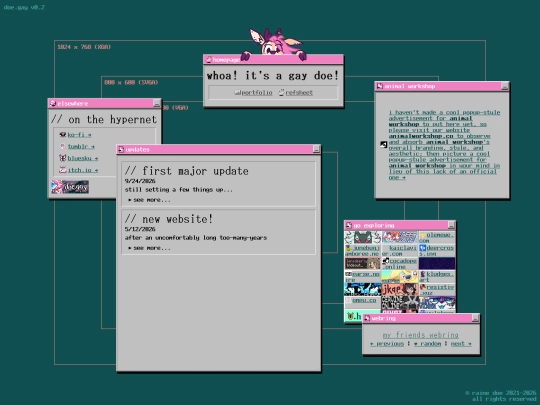Click the dark blue starry banner in go exploring
The width and height of the screenshot is (540, 405).
(437, 263)
